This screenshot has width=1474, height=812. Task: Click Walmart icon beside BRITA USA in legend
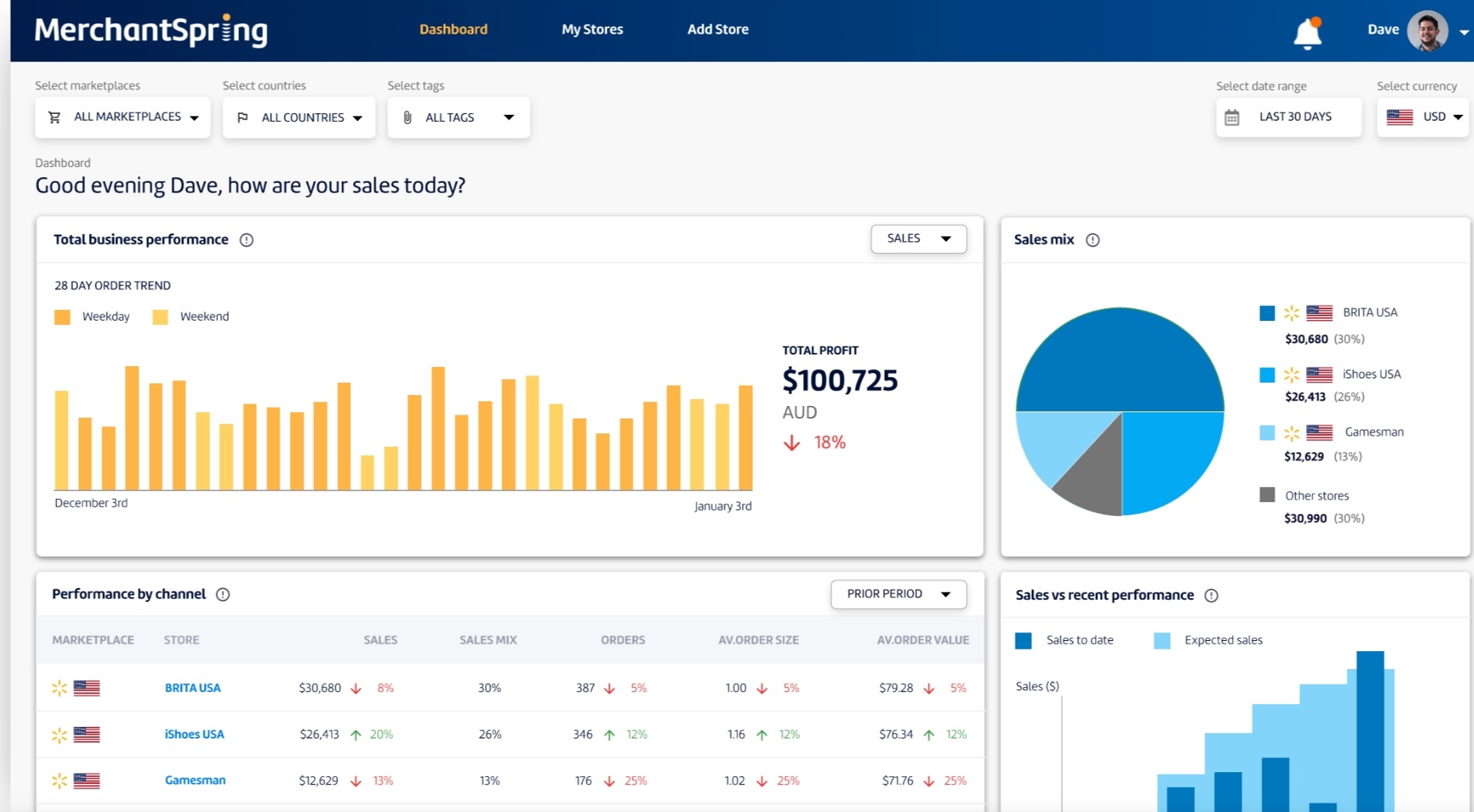click(x=1292, y=313)
